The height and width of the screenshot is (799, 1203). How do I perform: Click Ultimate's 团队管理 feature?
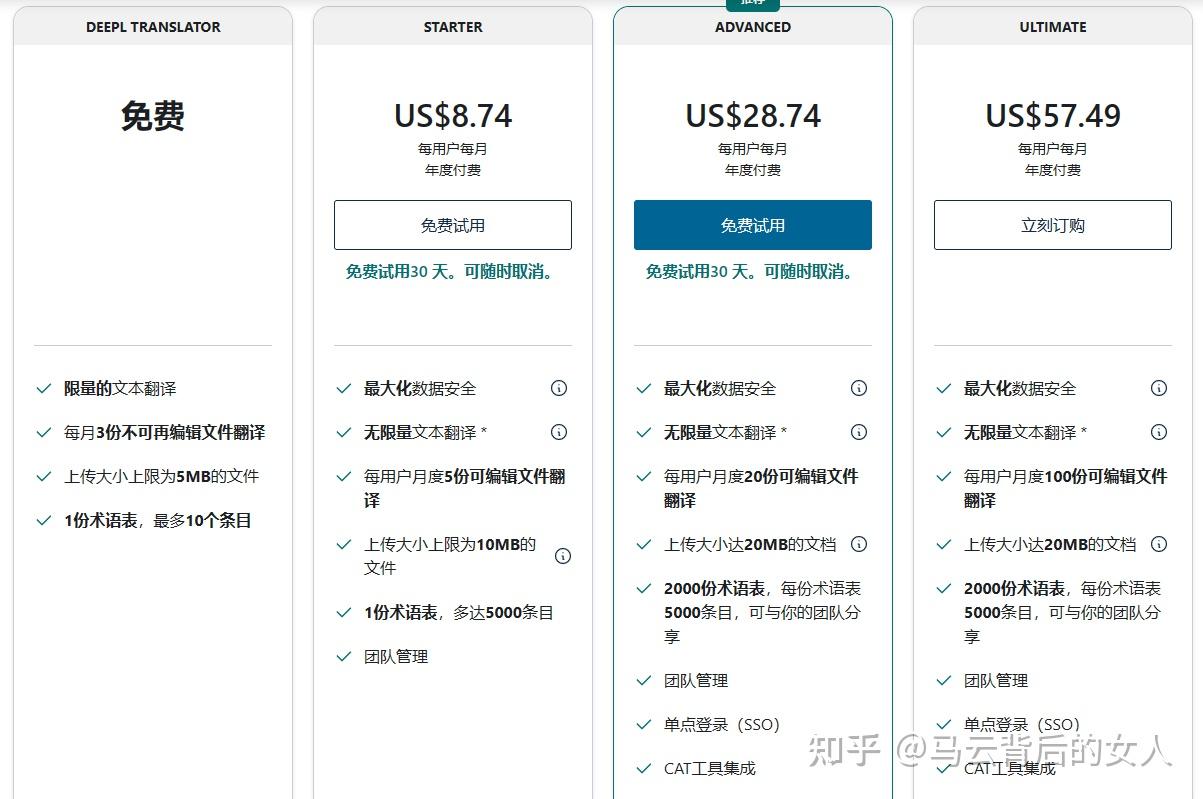pos(996,680)
